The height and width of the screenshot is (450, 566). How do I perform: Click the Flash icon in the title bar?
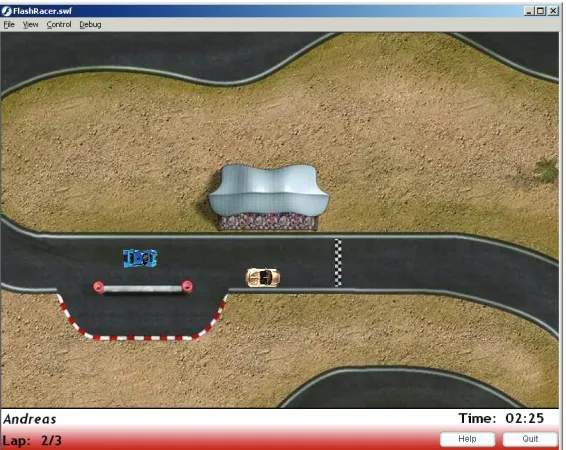[x=6, y=11]
